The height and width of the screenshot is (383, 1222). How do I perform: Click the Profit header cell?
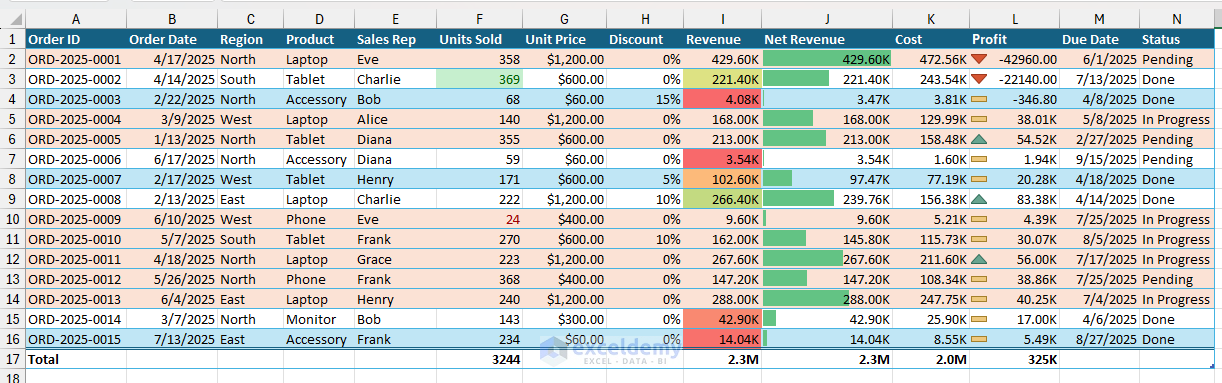click(x=1015, y=39)
